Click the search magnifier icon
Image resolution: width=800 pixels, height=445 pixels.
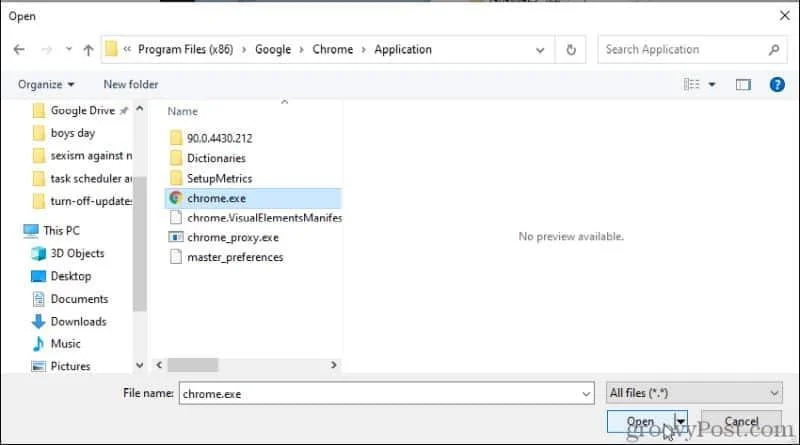pos(774,50)
